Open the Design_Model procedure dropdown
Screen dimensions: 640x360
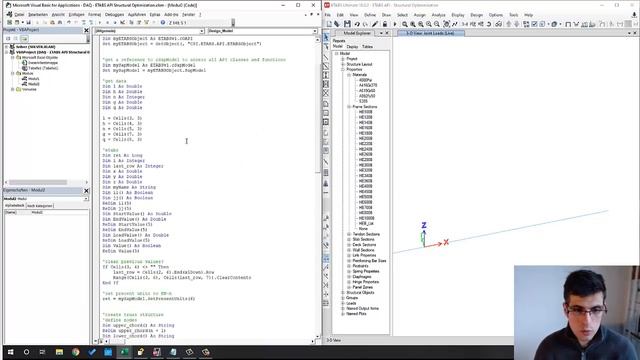pos(315,31)
